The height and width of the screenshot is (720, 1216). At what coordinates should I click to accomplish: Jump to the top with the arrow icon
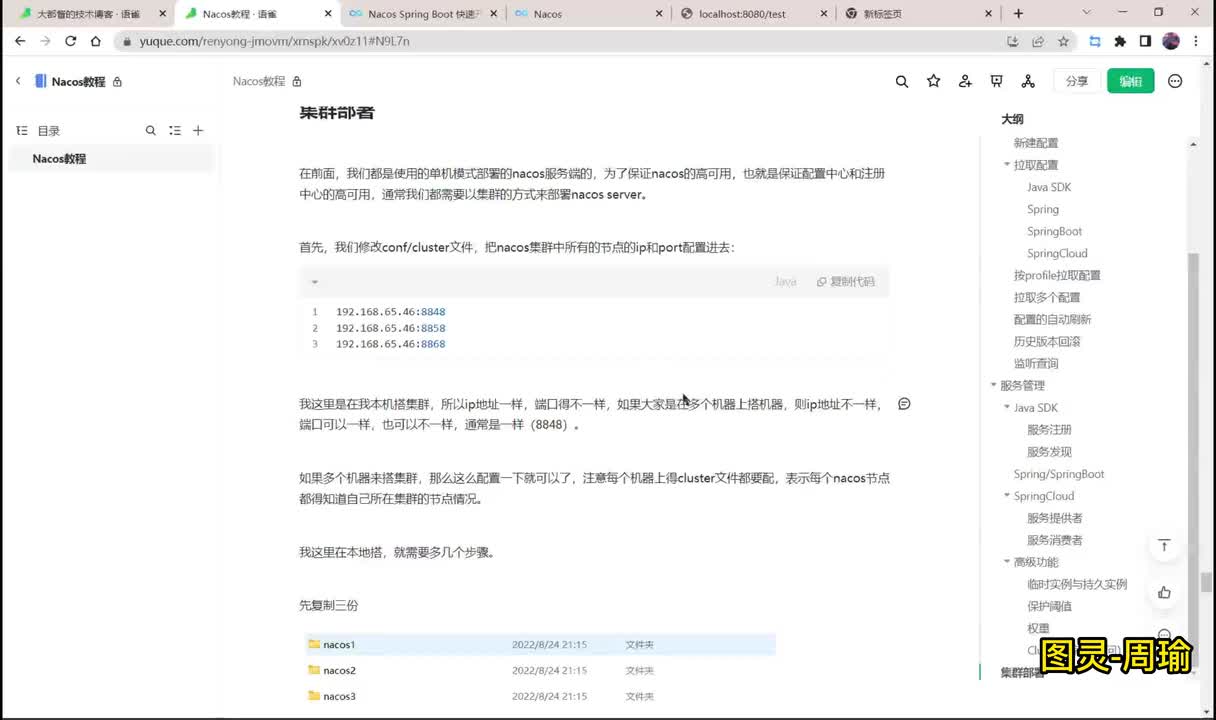pos(1164,545)
